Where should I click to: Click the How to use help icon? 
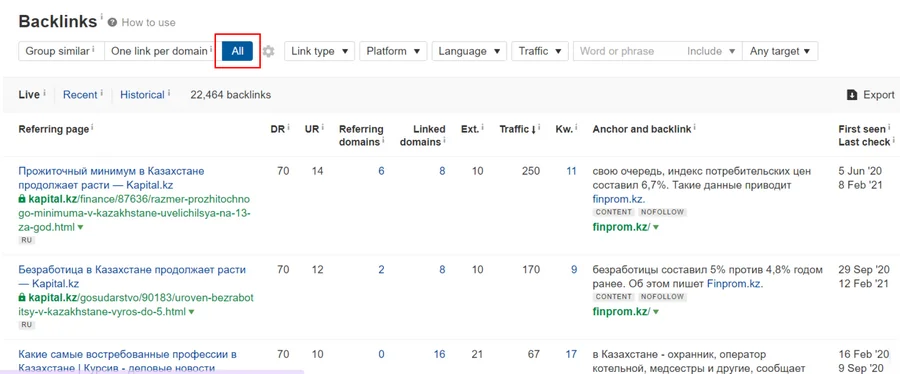point(112,22)
